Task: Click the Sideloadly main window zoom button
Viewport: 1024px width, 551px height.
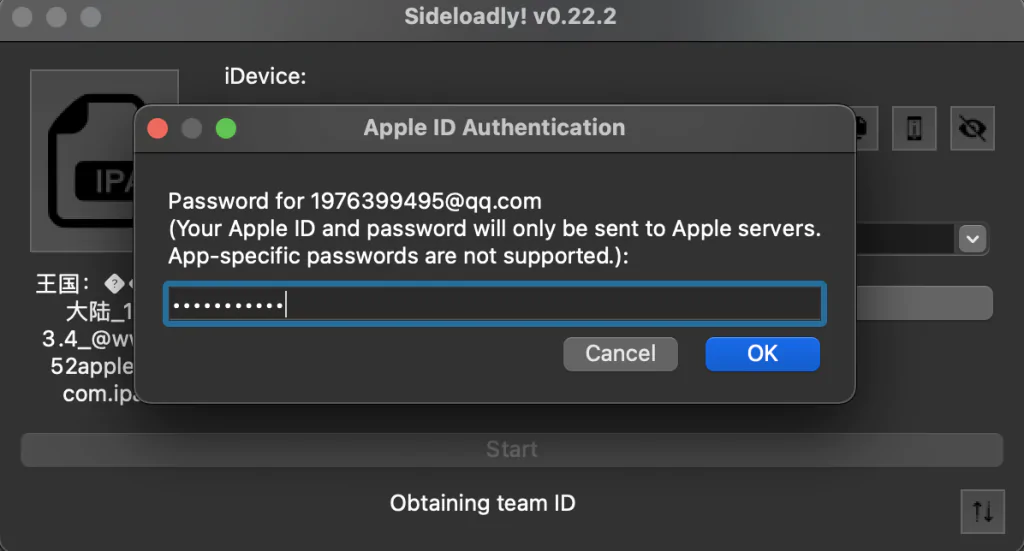Action: [x=91, y=16]
